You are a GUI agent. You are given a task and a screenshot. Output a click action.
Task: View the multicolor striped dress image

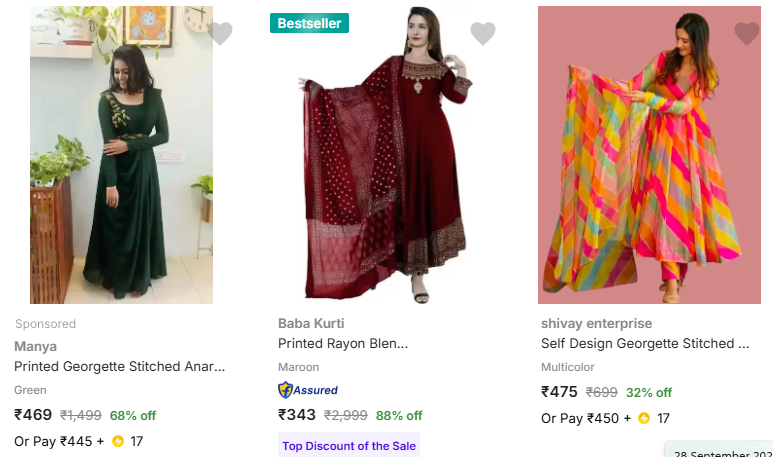(x=649, y=155)
